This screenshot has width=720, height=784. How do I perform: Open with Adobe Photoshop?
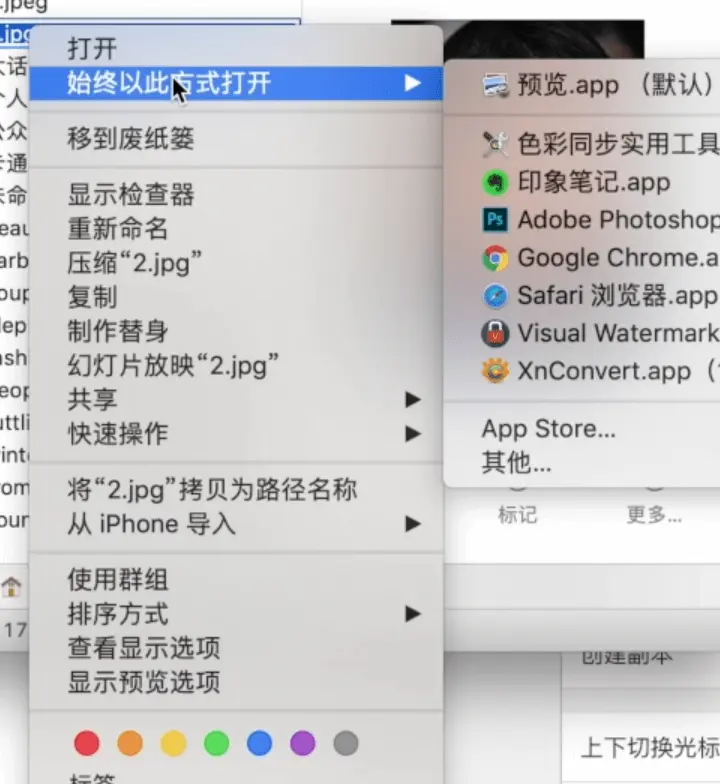(x=582, y=220)
